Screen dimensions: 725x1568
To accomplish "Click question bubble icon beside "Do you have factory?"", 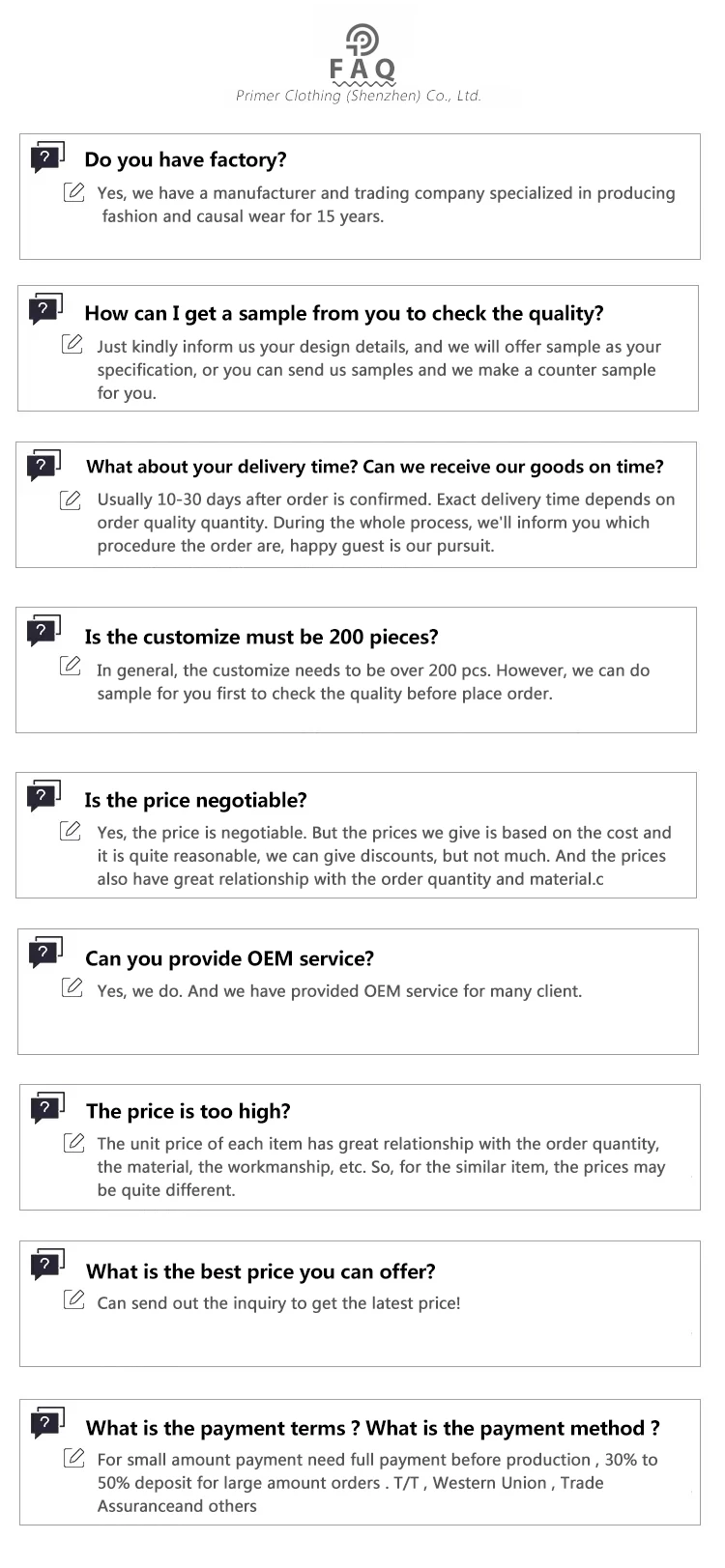I will pos(47,157).
